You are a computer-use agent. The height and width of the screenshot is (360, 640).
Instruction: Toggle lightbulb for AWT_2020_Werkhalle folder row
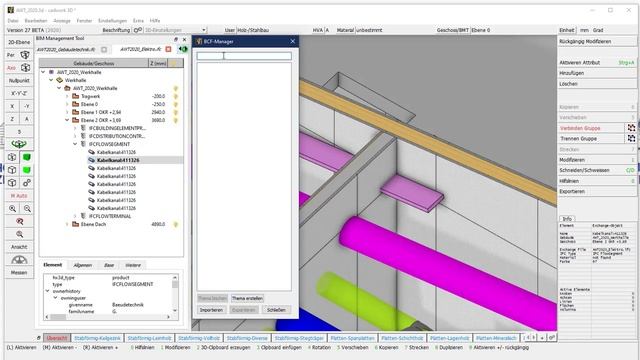tap(176, 88)
